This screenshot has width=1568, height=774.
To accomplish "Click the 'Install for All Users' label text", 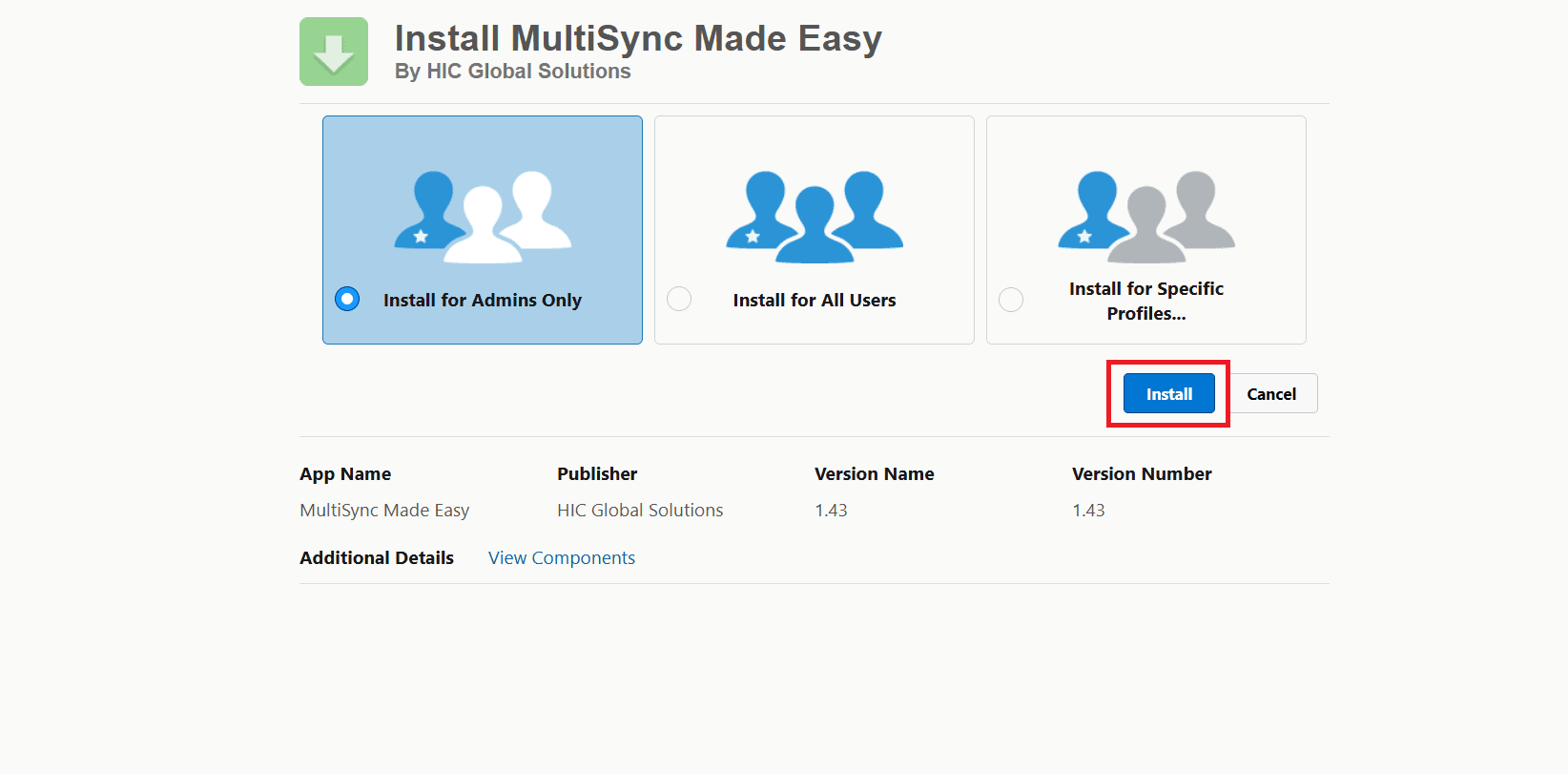I will point(814,301).
